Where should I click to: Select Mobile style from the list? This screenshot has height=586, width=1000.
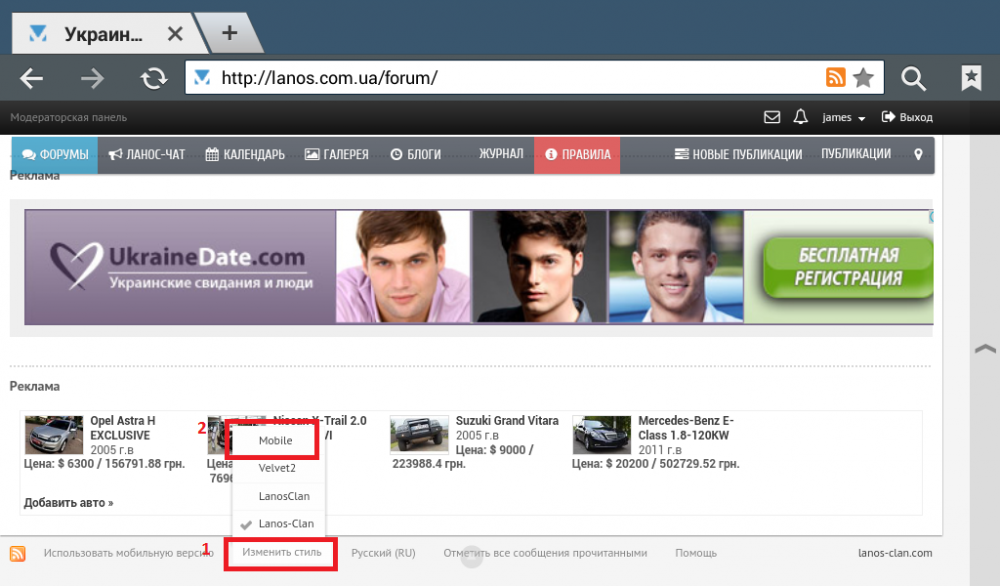pos(275,440)
